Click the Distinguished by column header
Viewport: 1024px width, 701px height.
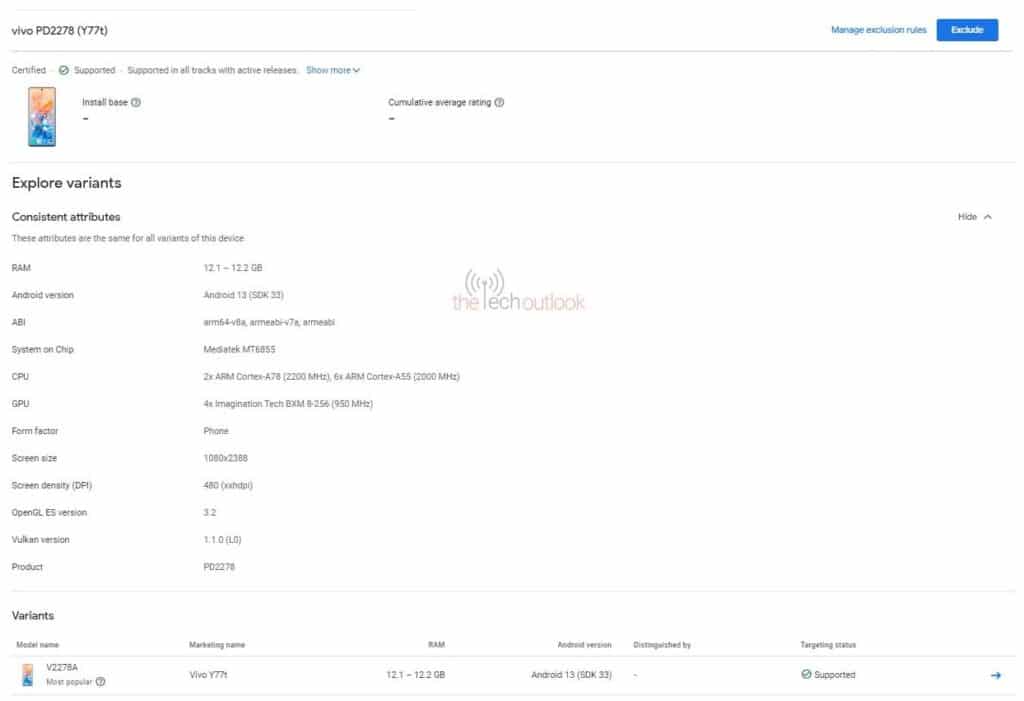[x=662, y=645]
